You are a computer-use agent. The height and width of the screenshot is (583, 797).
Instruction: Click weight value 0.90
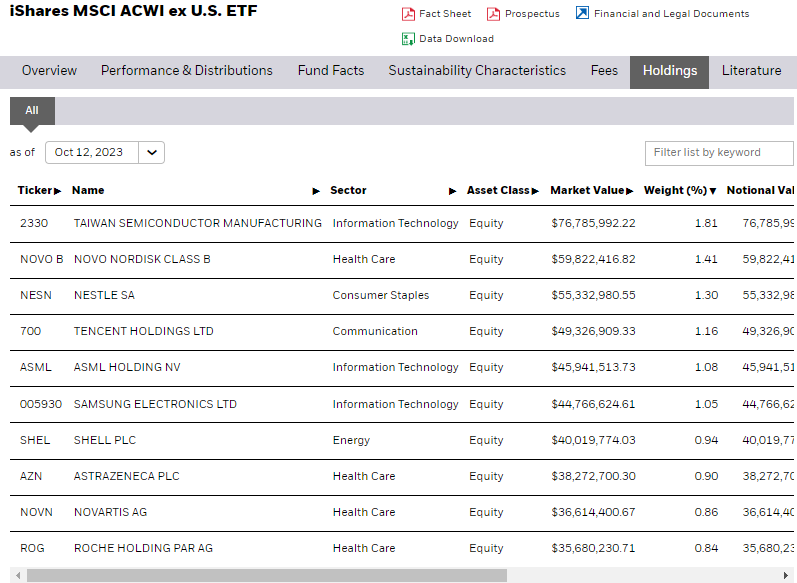pyautogui.click(x=706, y=476)
